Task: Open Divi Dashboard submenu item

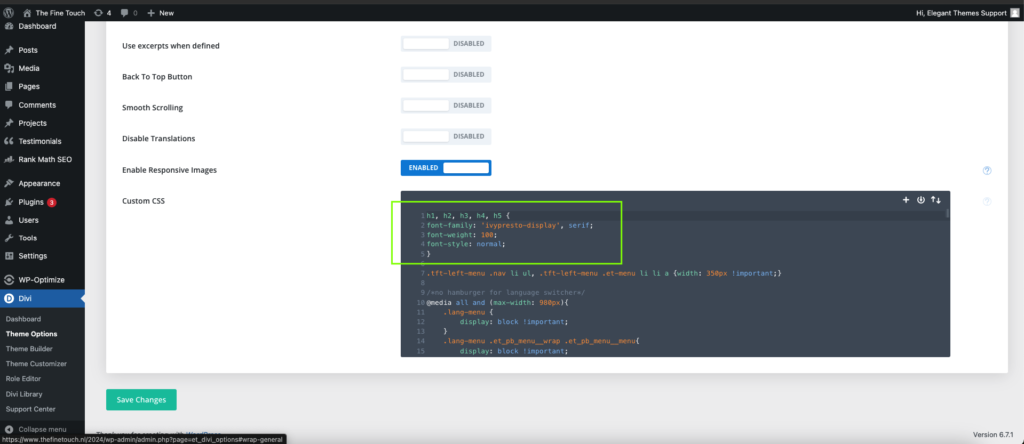Action: [24, 319]
